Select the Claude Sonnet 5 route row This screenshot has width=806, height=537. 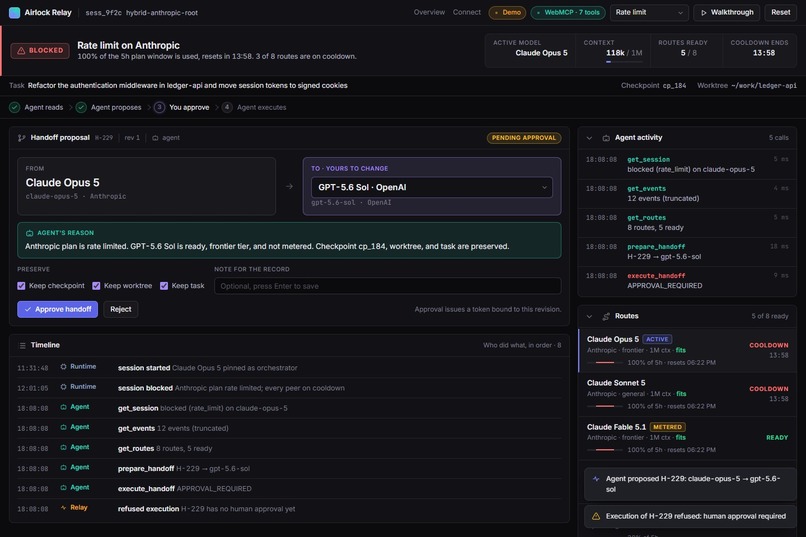tap(687, 394)
